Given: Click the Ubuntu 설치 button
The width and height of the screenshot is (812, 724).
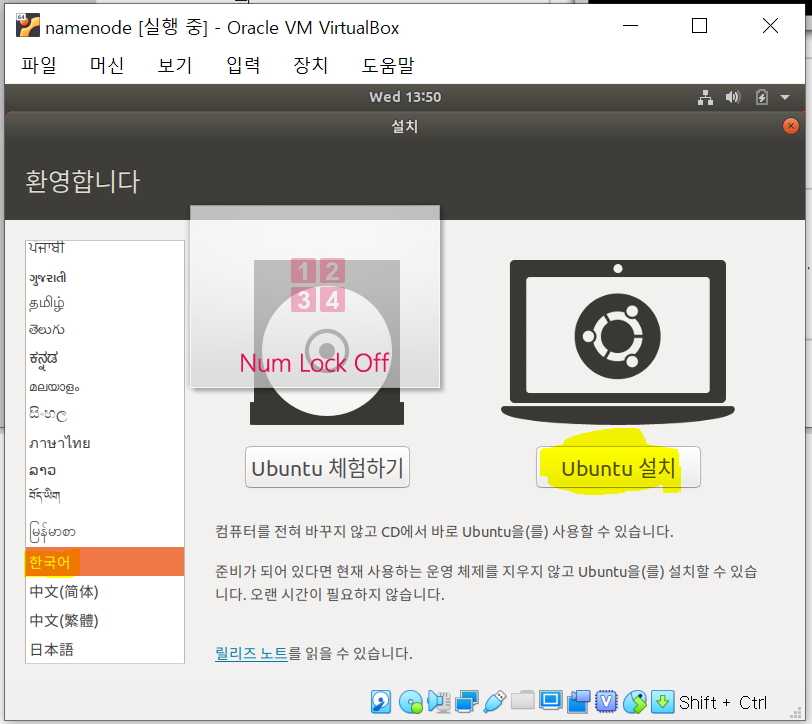Looking at the screenshot, I should [618, 467].
